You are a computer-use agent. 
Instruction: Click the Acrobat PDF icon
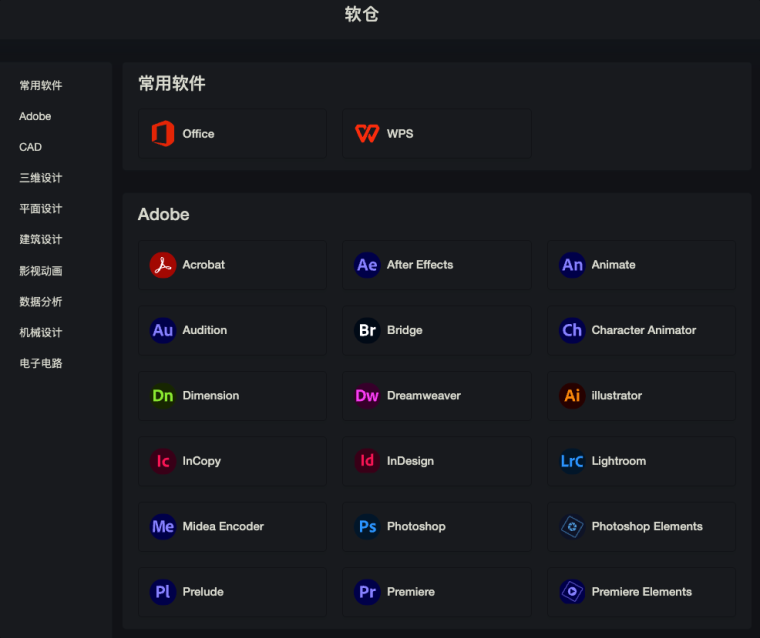tap(163, 265)
